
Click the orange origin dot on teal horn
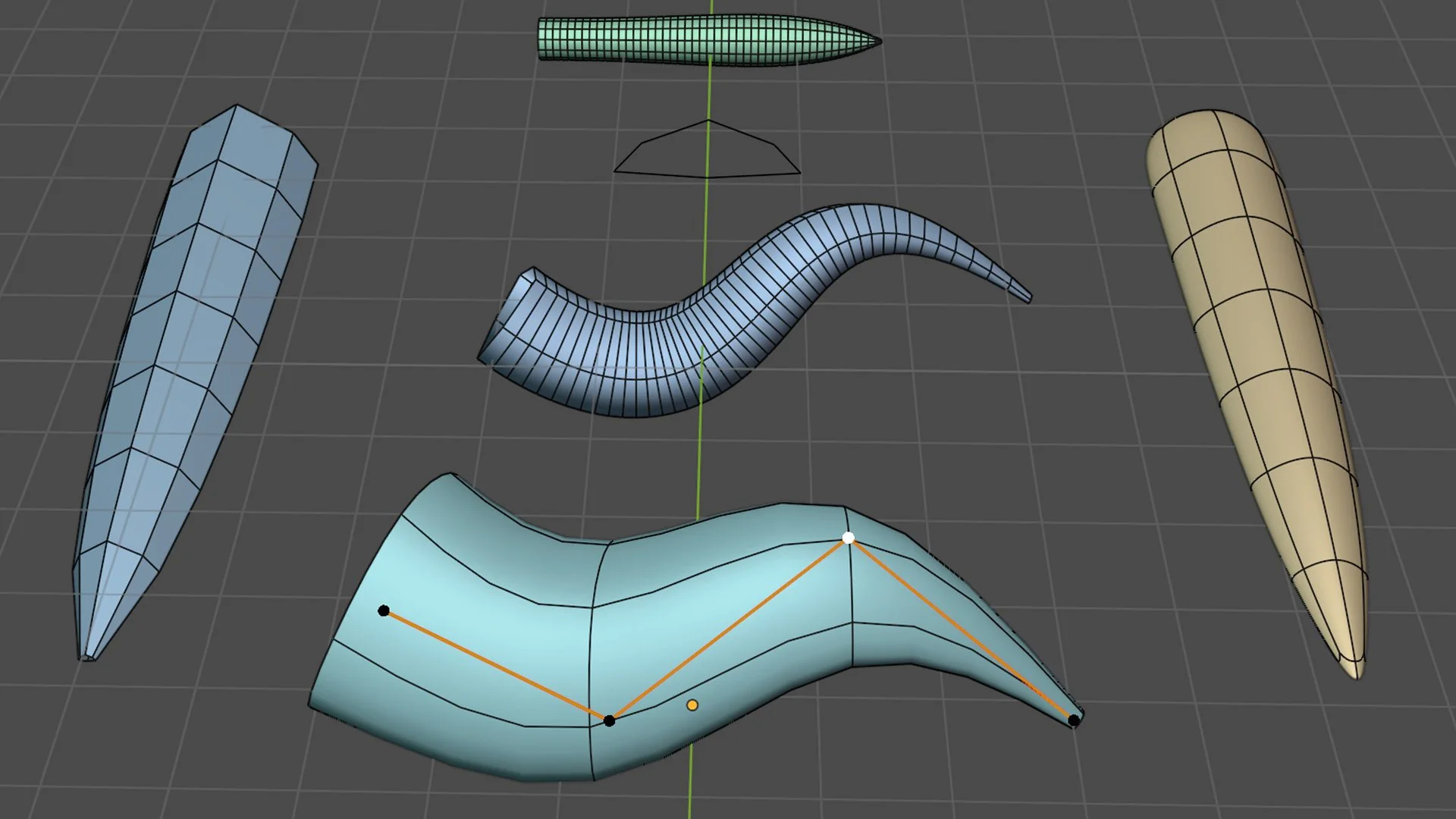(x=692, y=705)
